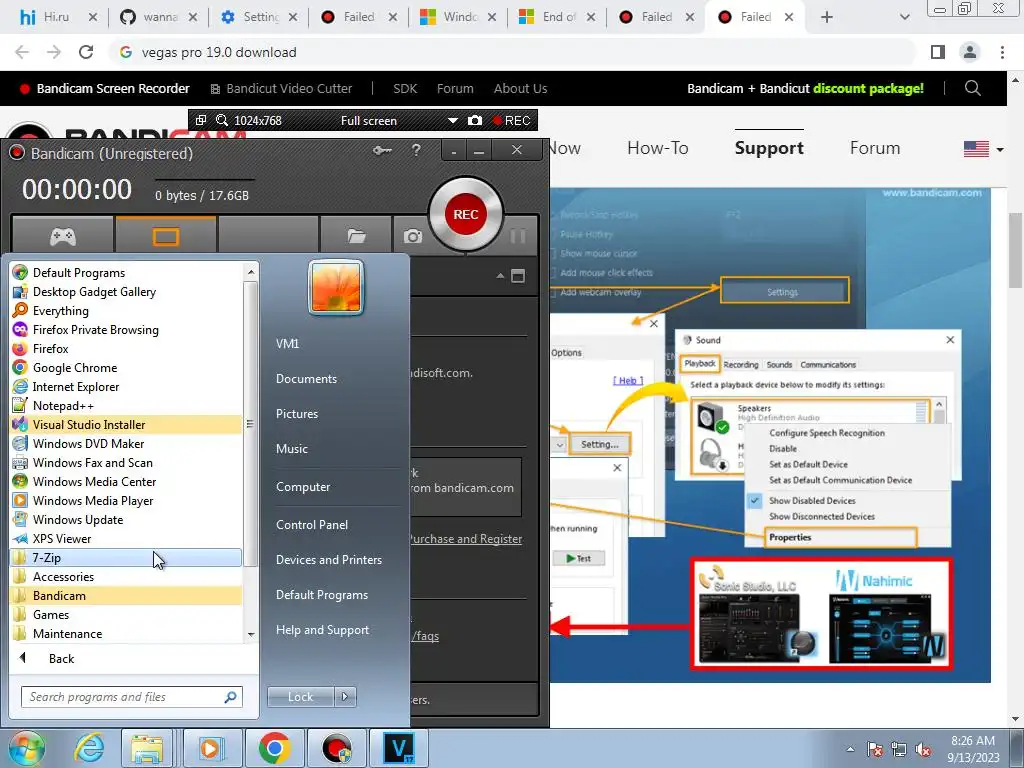The image size is (1024, 768).
Task: Open the Forum link in site navigation
Action: click(x=874, y=148)
